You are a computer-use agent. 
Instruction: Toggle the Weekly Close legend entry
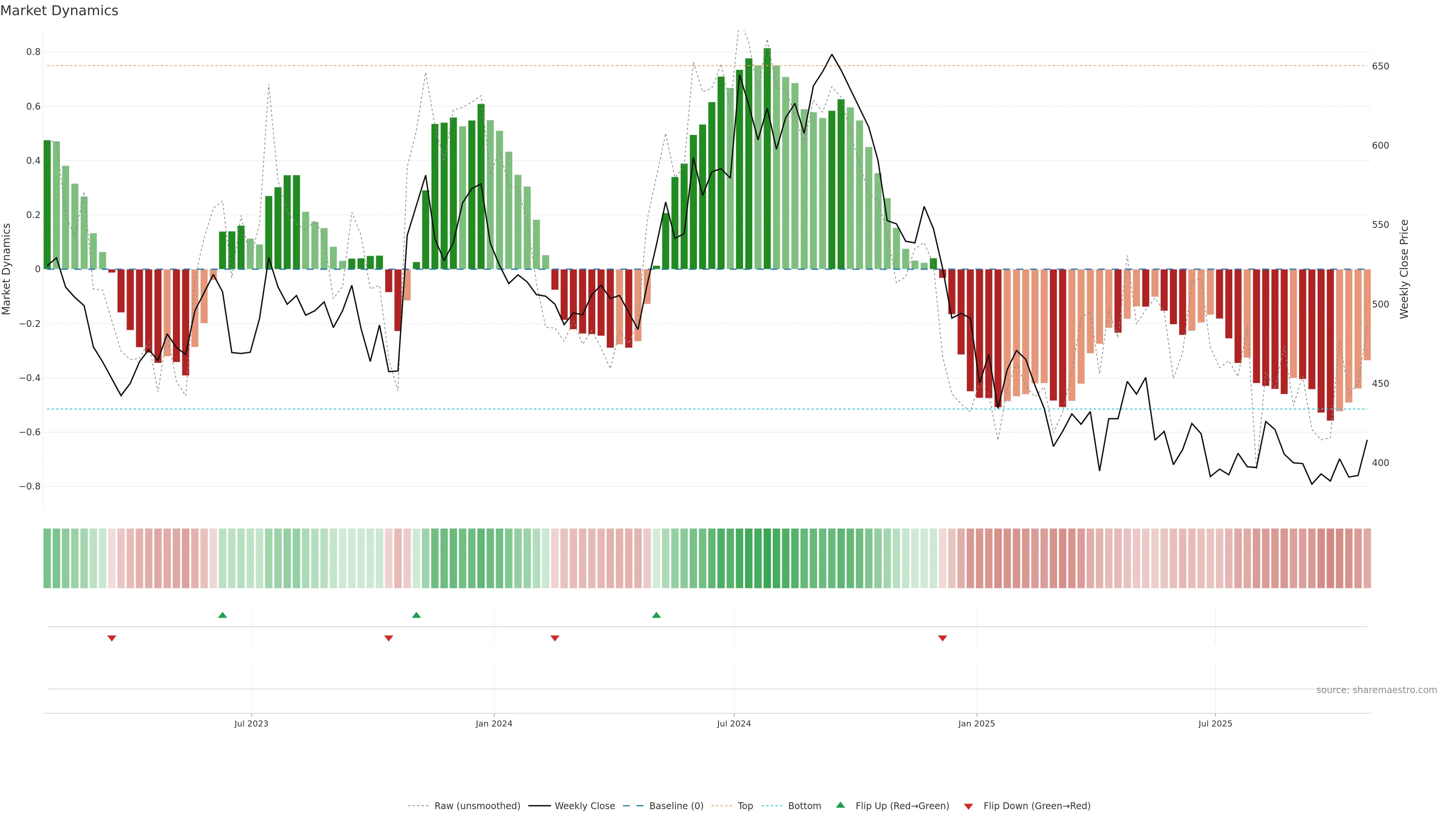click(584, 806)
